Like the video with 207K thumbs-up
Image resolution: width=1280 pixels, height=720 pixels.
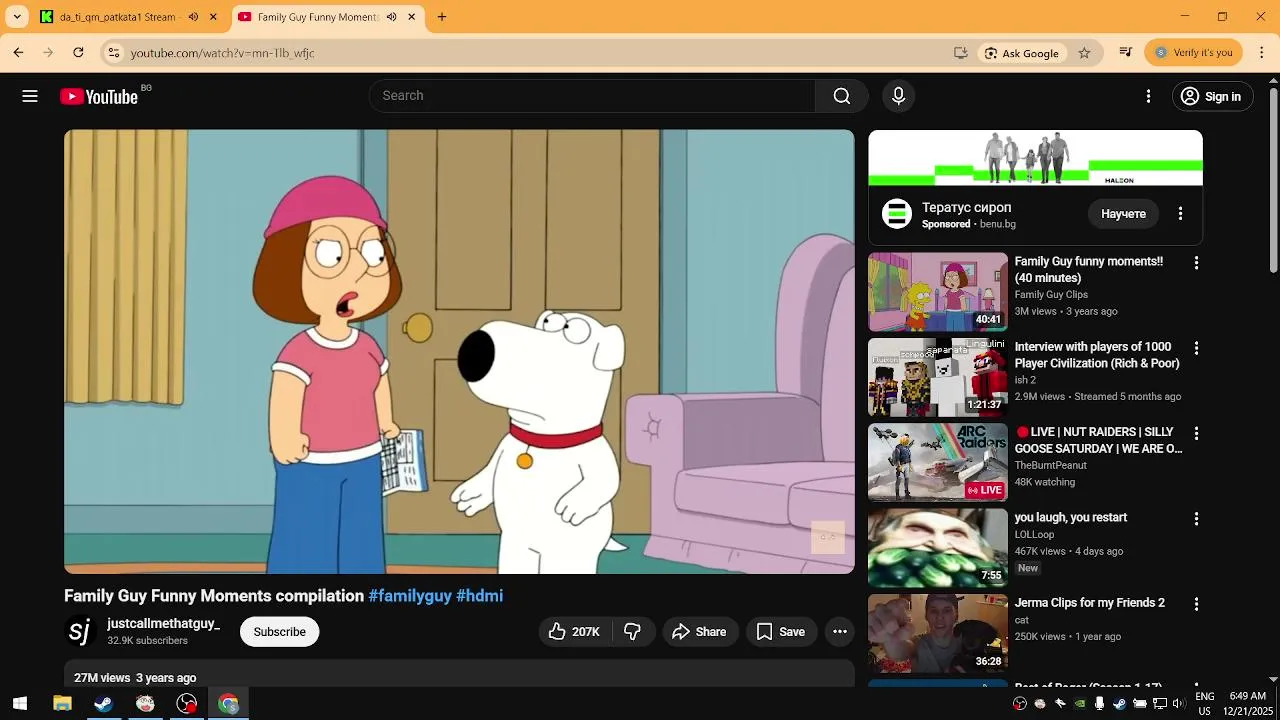point(573,632)
